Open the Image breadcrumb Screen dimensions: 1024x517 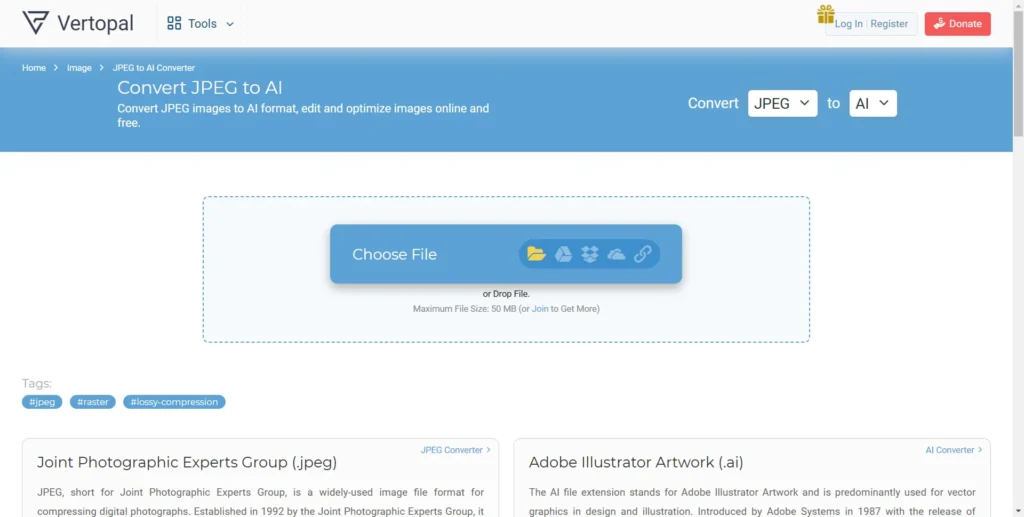tap(79, 68)
